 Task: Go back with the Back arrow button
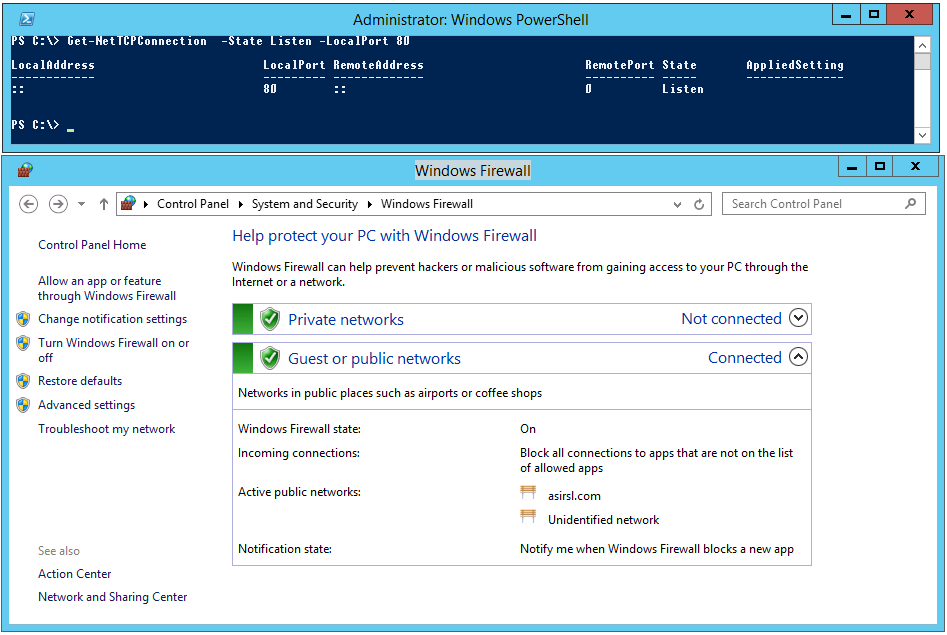tap(28, 204)
